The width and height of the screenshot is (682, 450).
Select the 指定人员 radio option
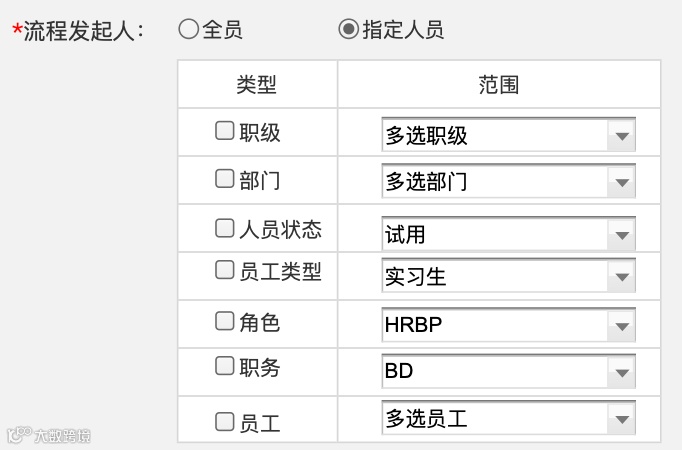348,30
